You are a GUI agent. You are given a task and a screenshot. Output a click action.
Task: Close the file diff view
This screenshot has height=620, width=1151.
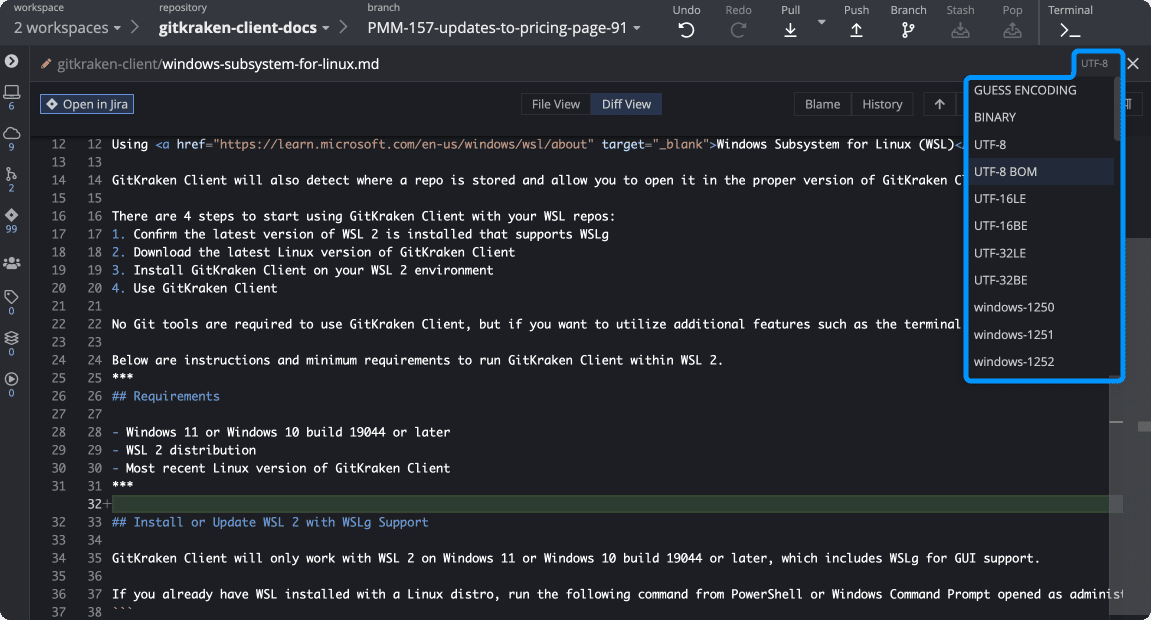point(1133,64)
